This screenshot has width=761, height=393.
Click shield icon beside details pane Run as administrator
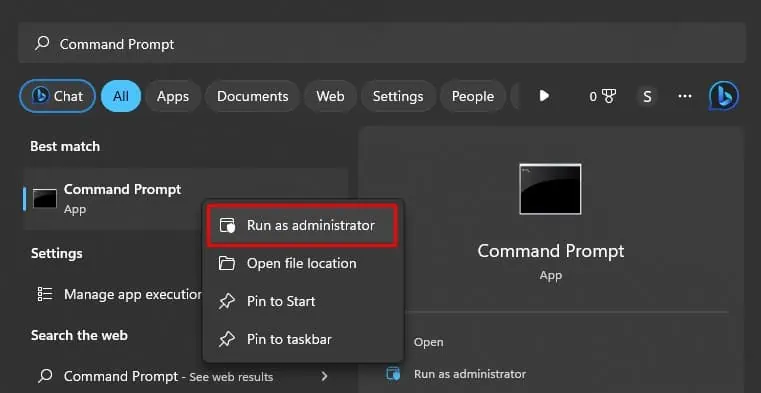(393, 374)
